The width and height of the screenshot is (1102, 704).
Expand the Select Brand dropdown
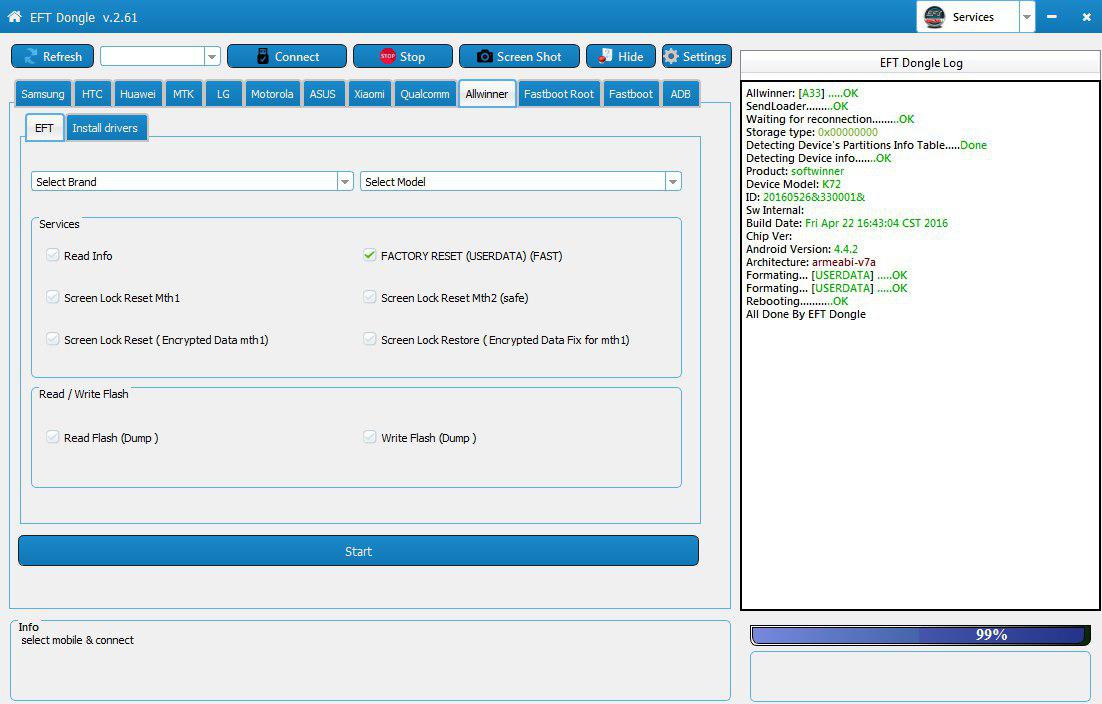(x=345, y=182)
